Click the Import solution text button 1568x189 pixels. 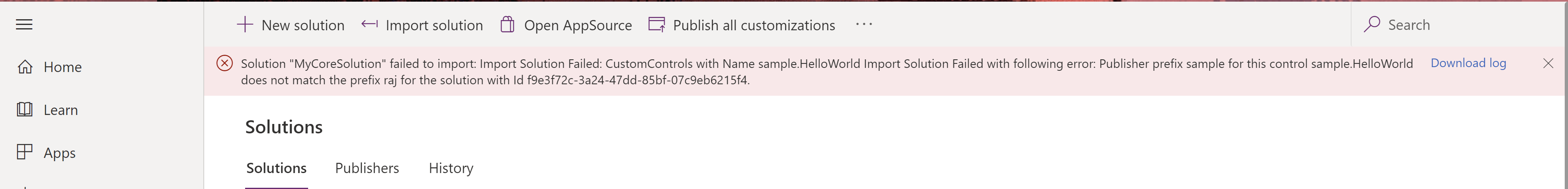(x=434, y=25)
